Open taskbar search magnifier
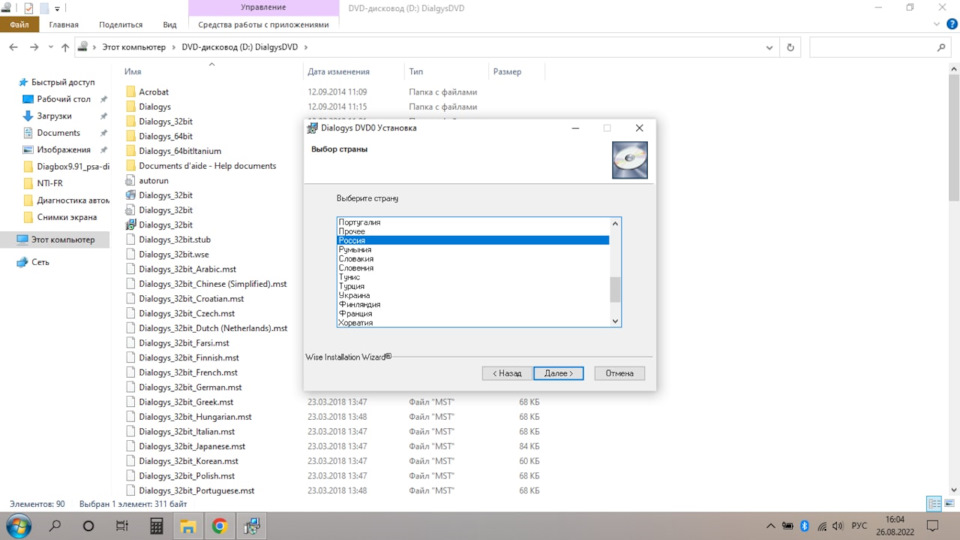The image size is (960, 540). tap(55, 525)
